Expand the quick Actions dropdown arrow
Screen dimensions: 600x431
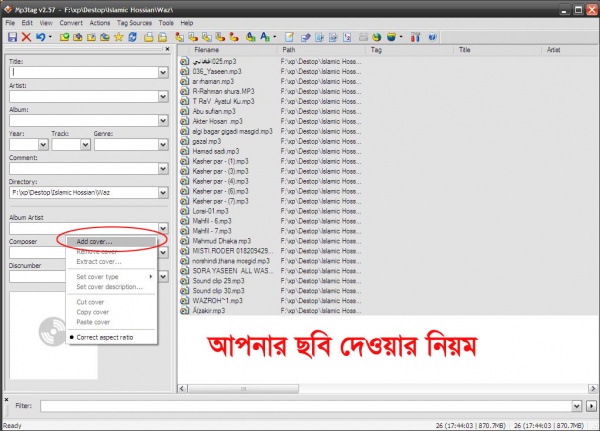coord(275,37)
